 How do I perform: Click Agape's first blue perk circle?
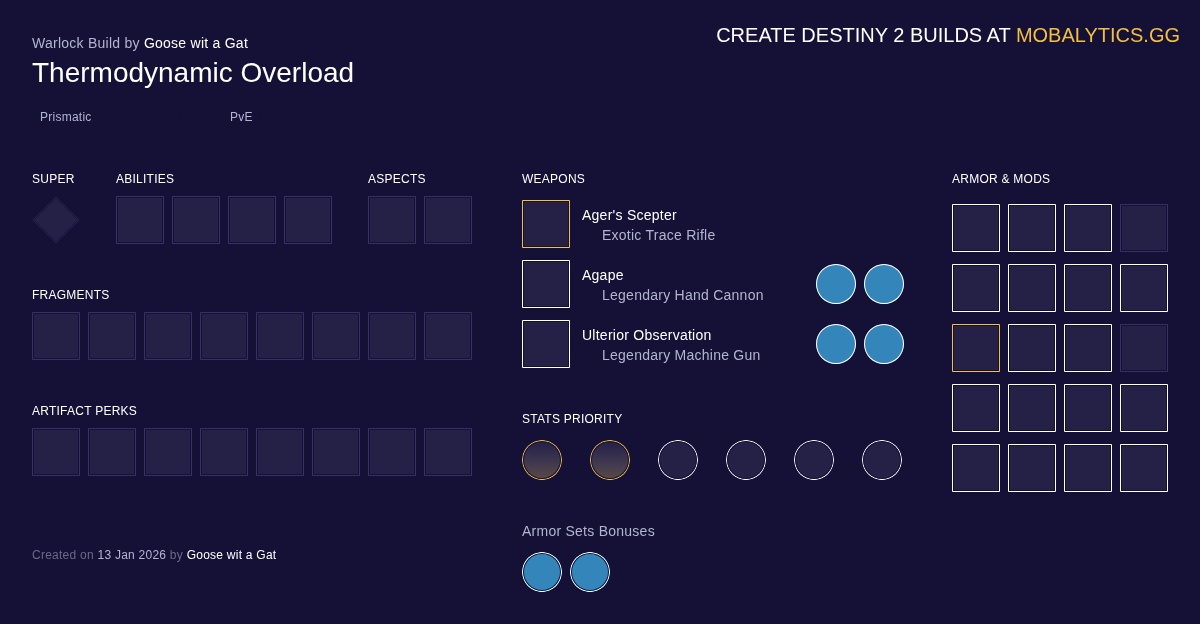[836, 284]
